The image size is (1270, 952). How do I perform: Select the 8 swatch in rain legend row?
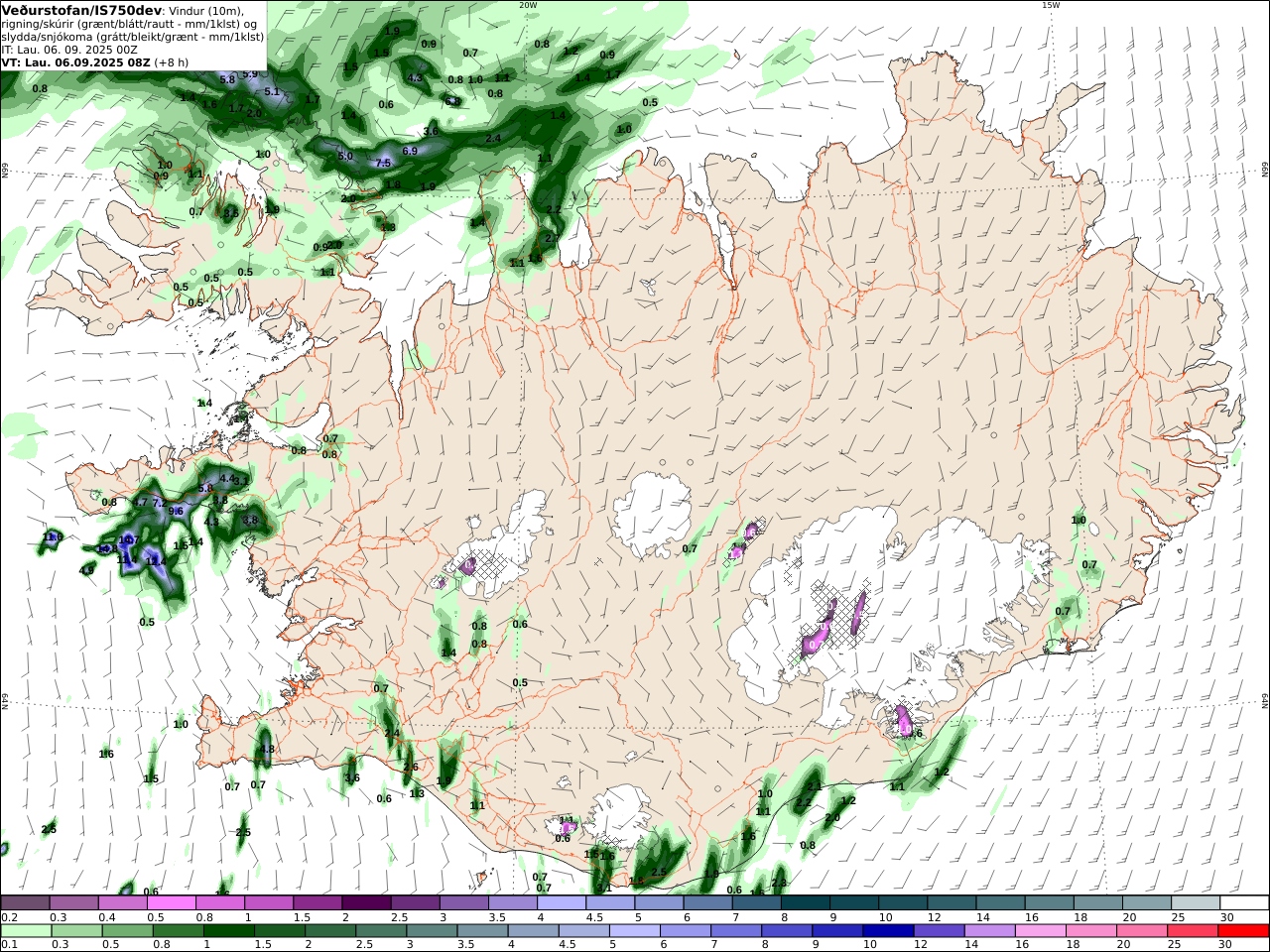pos(786,931)
